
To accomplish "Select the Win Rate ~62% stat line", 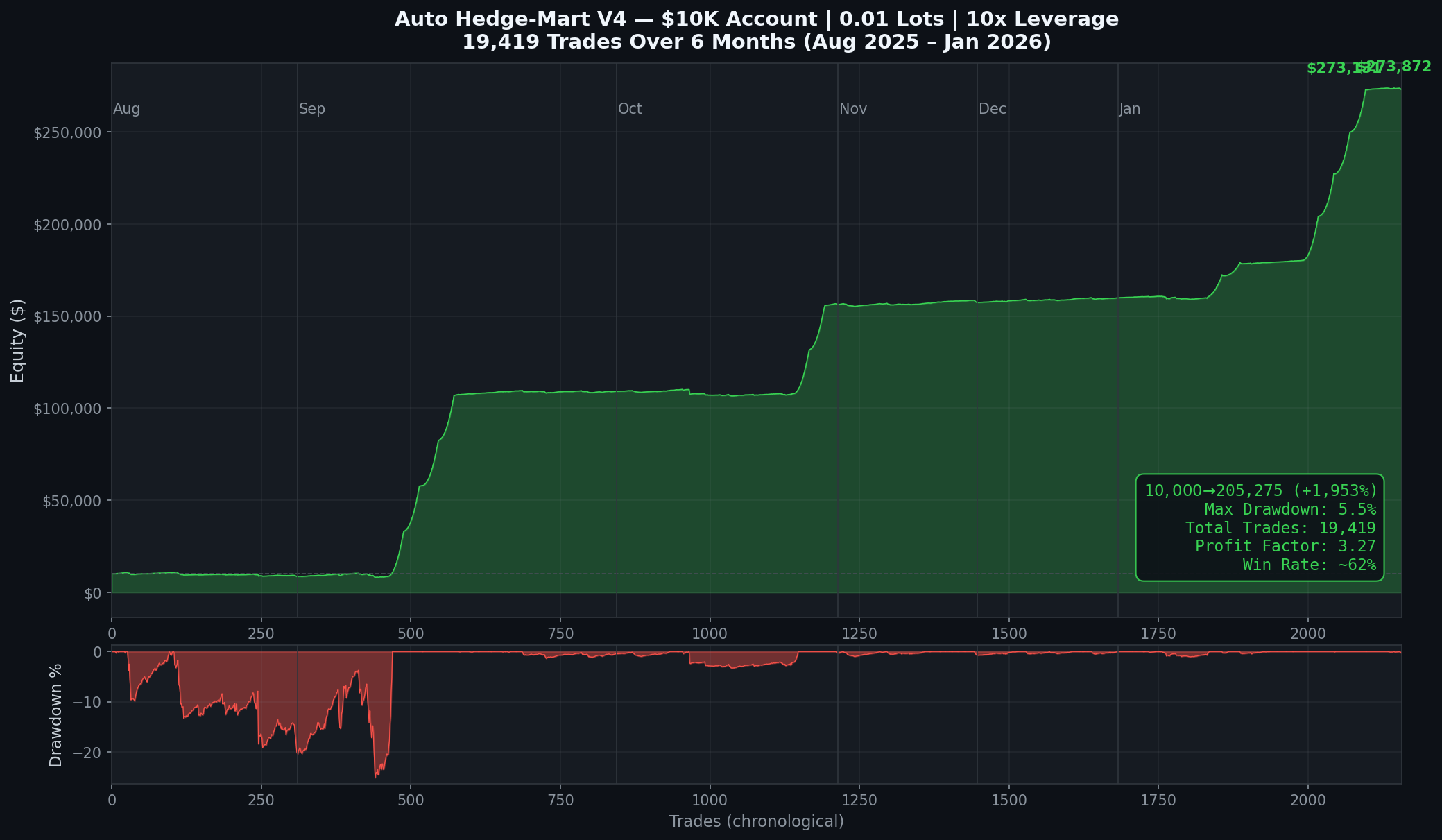I will [x=1309, y=565].
